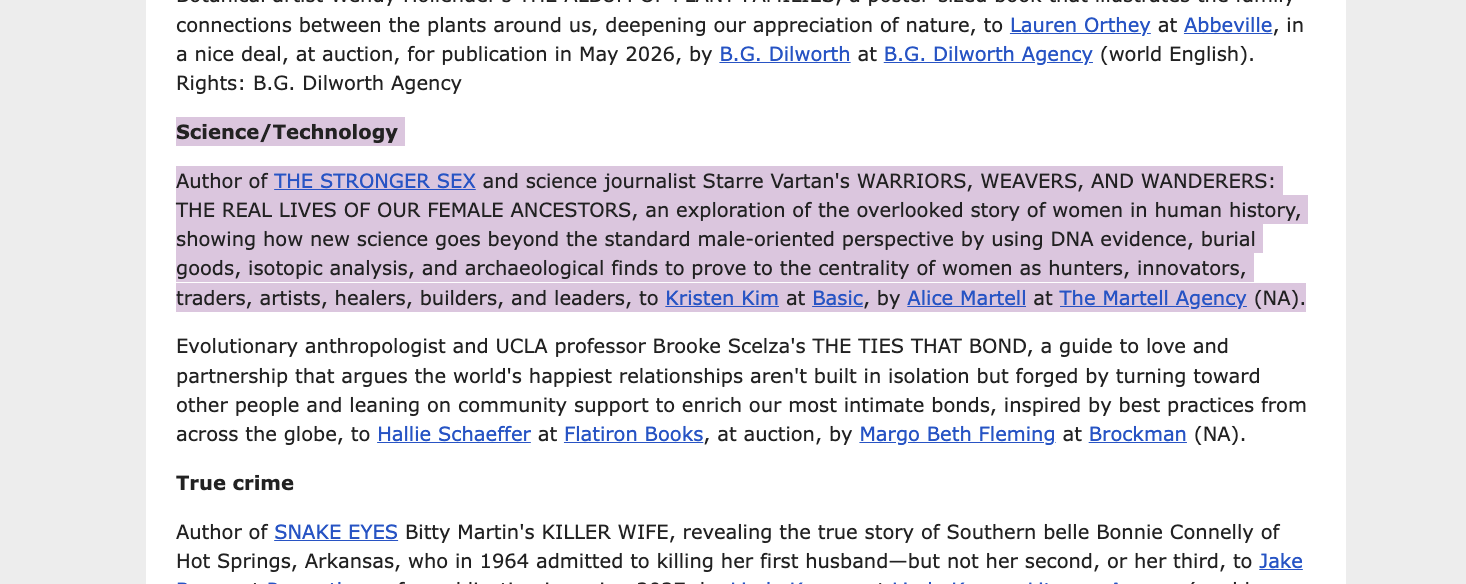Click the SNAKE EYES book link
1466x584 pixels.
click(x=336, y=532)
